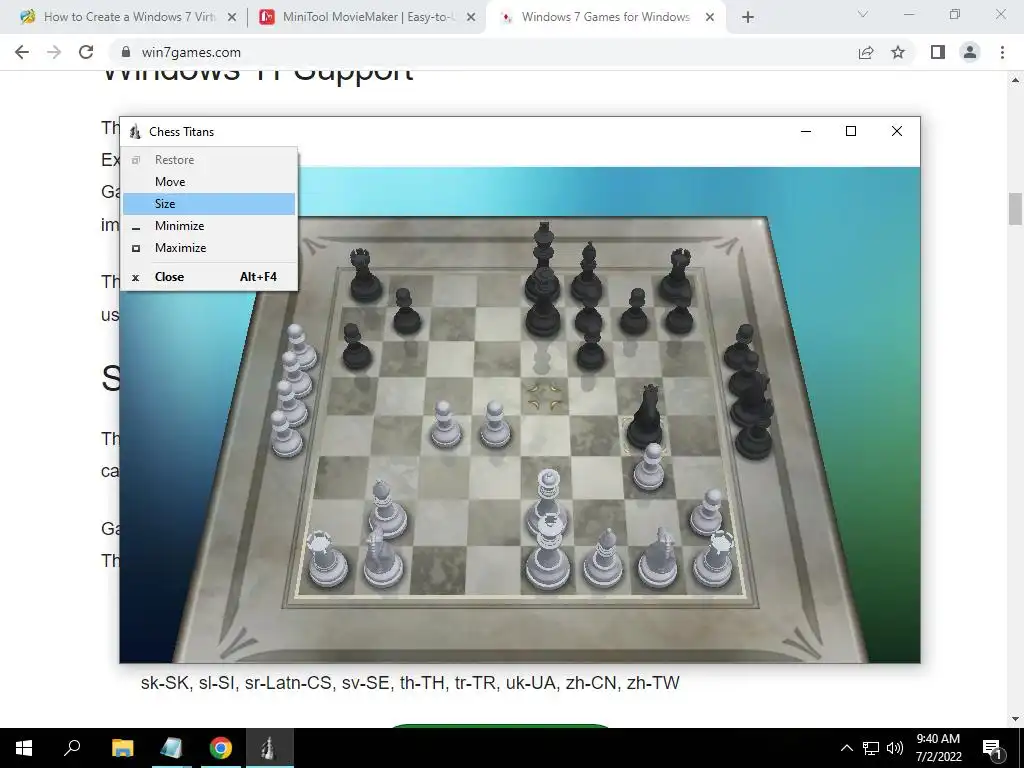
Task: Open the second pinned taskbar app
Action: click(x=172, y=748)
